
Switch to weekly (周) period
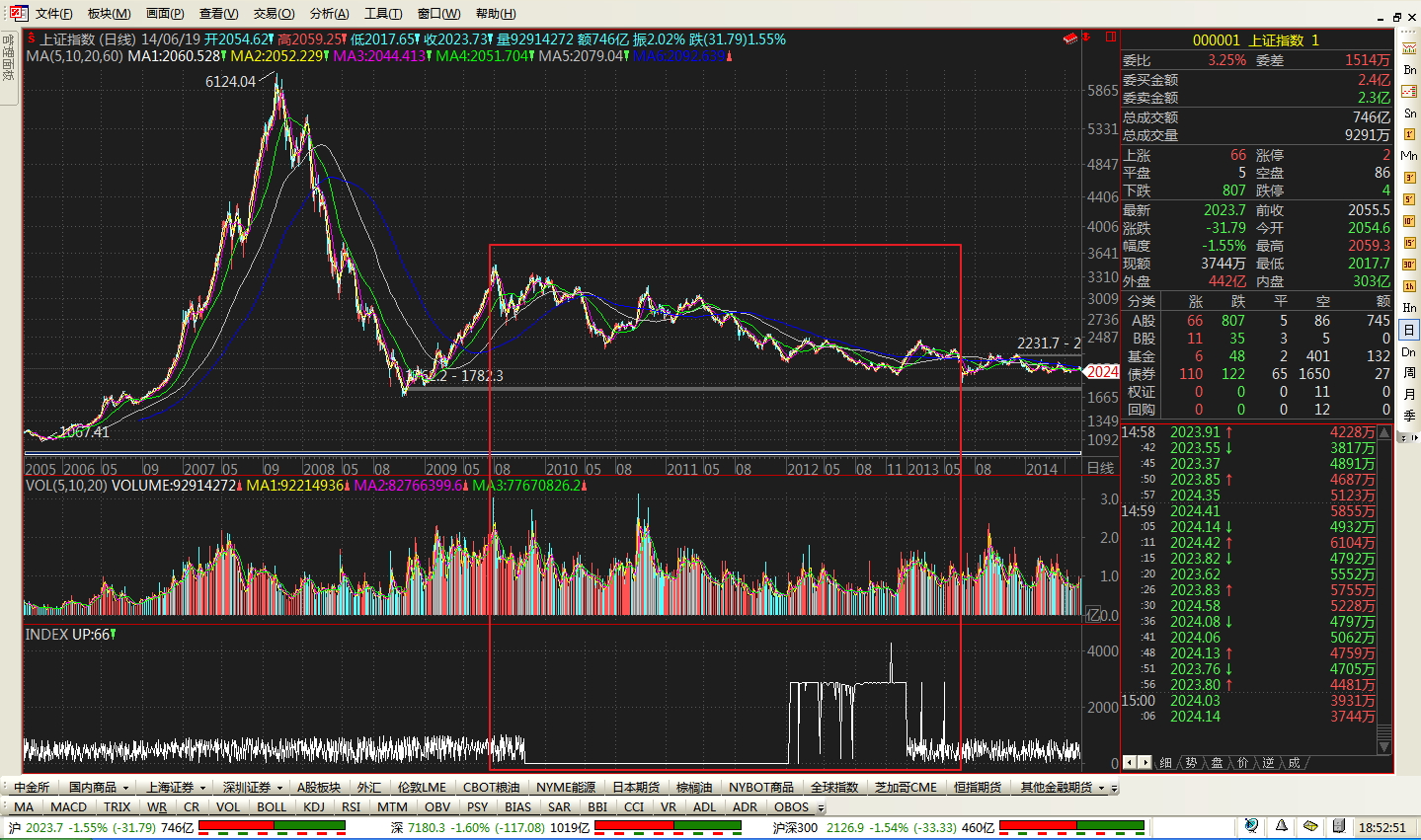(1409, 373)
